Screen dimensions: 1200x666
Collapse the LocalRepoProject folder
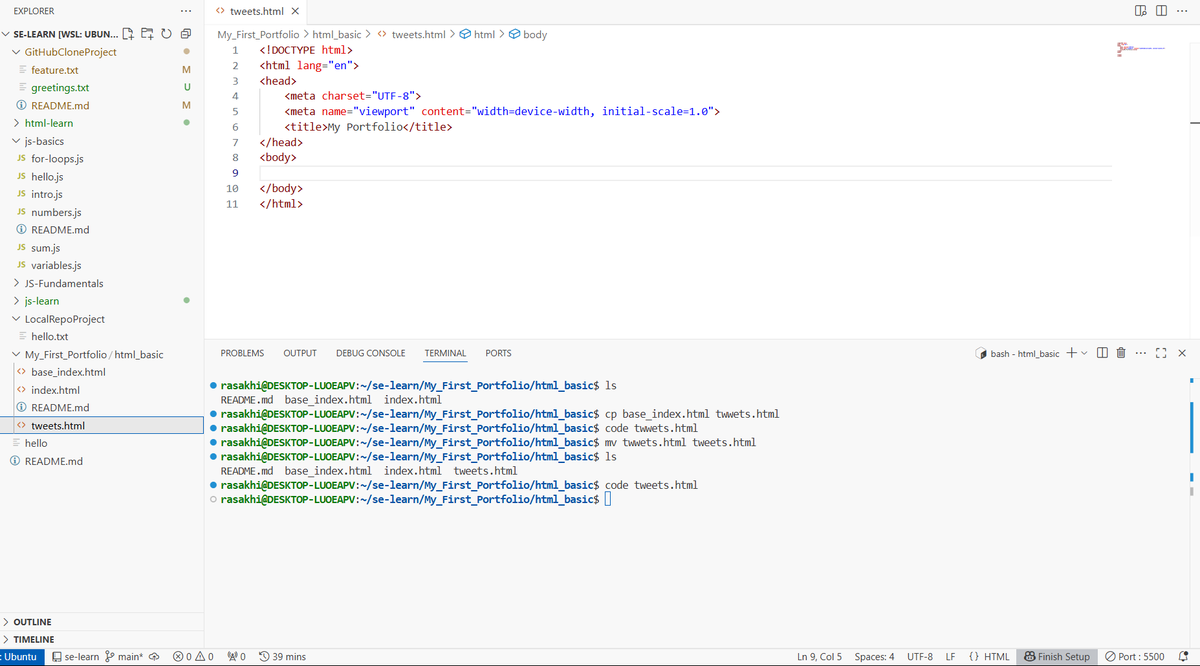point(64,319)
